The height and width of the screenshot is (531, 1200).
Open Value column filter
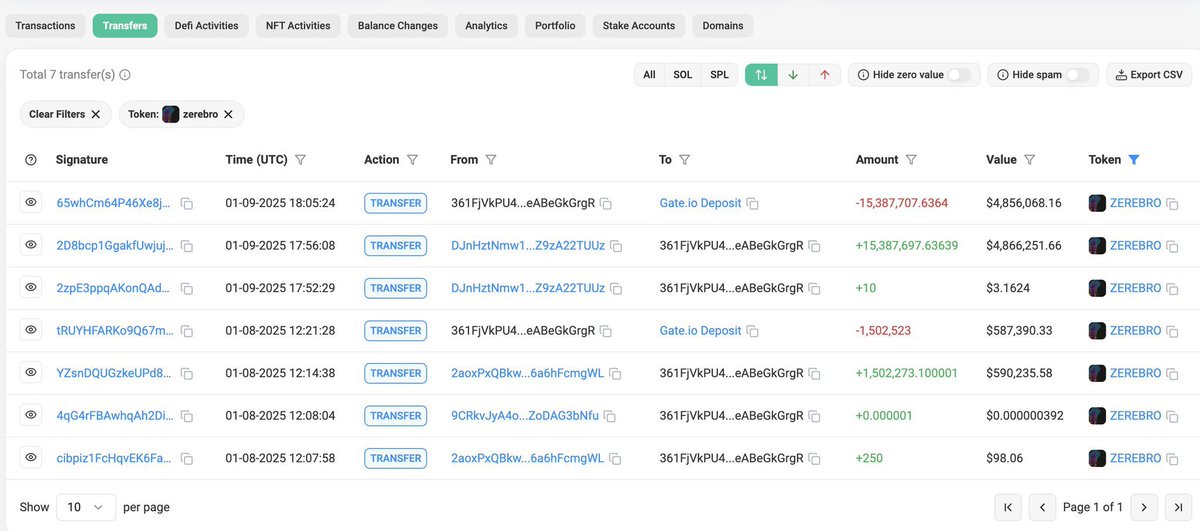pyautogui.click(x=1030, y=160)
